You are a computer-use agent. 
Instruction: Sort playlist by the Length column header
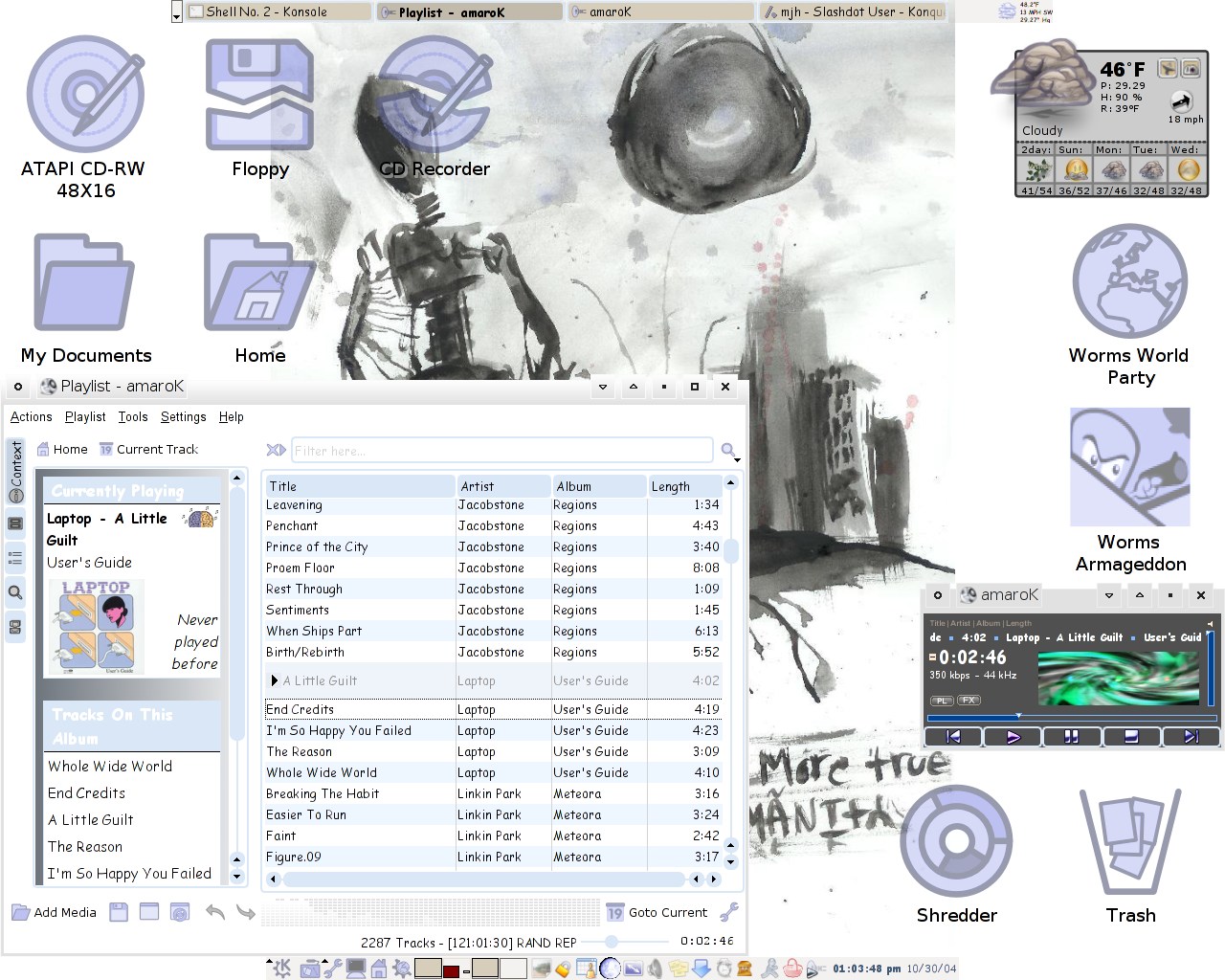point(684,486)
